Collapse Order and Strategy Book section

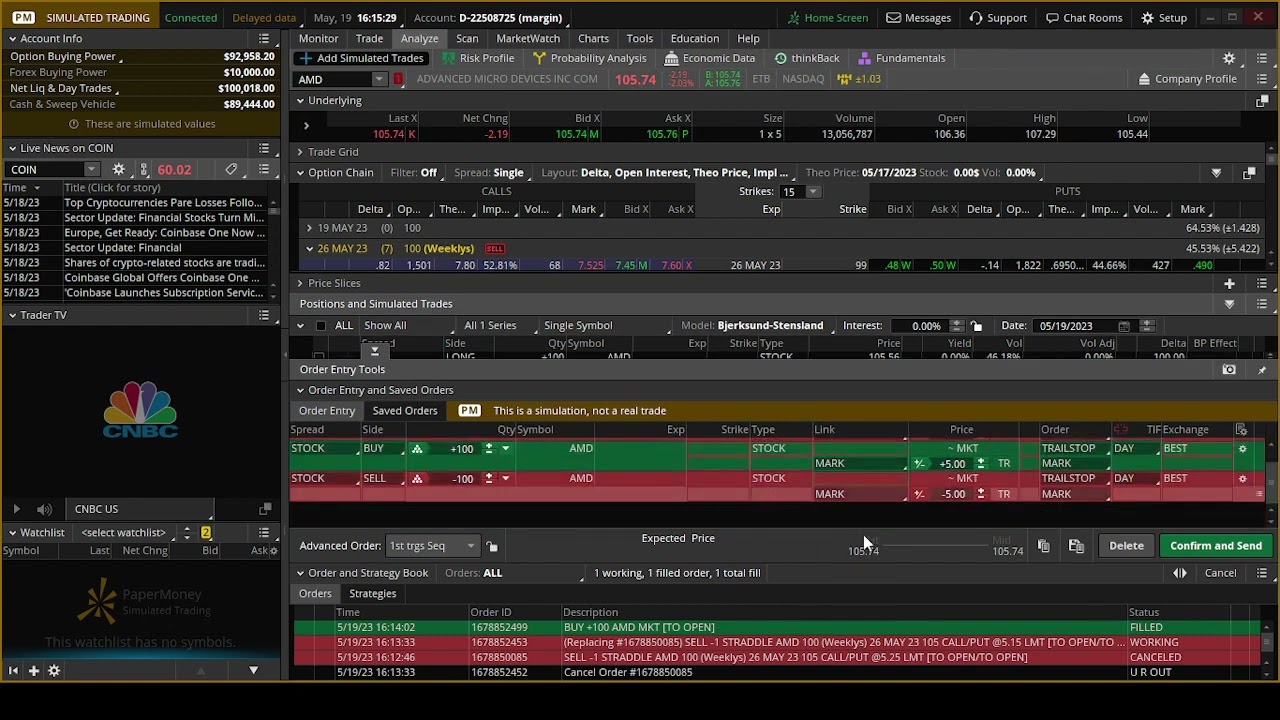pyautogui.click(x=300, y=573)
